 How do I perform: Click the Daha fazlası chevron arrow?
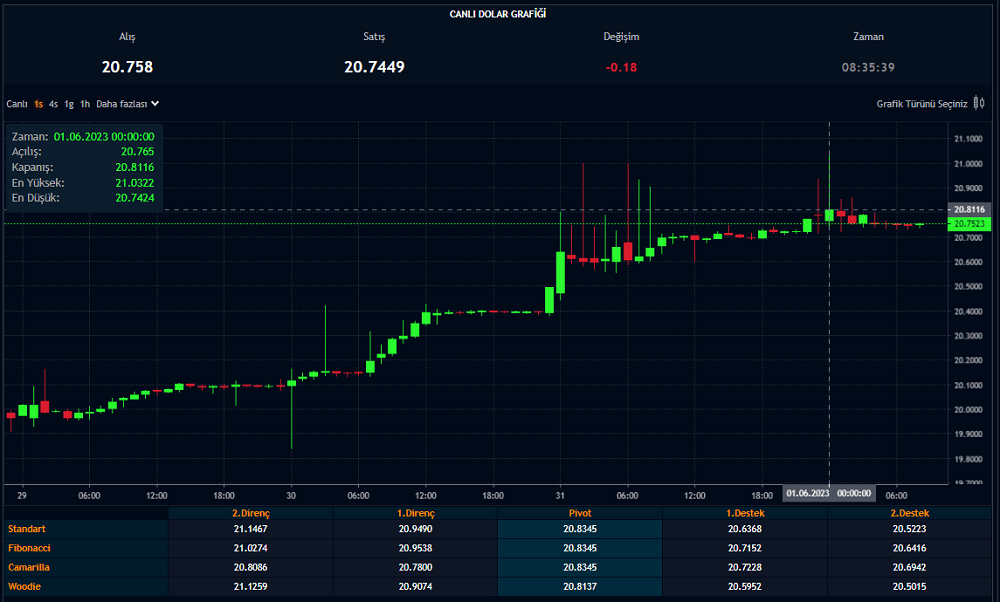[155, 103]
